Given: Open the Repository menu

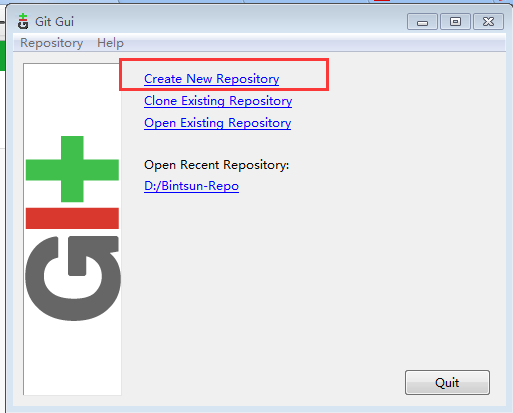Looking at the screenshot, I should (x=52, y=43).
